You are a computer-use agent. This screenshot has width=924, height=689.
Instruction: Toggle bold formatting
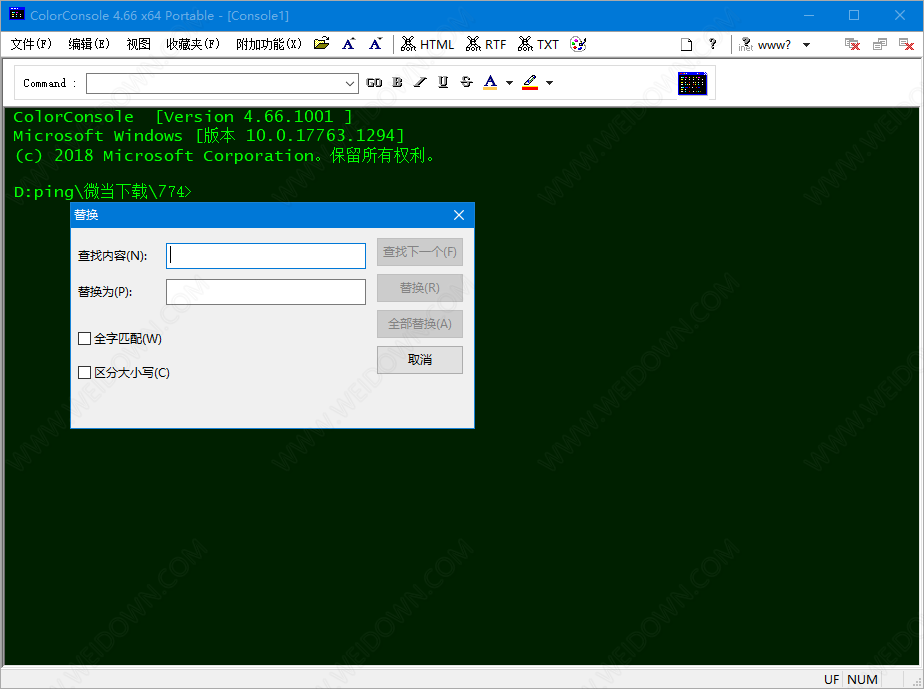click(x=397, y=83)
